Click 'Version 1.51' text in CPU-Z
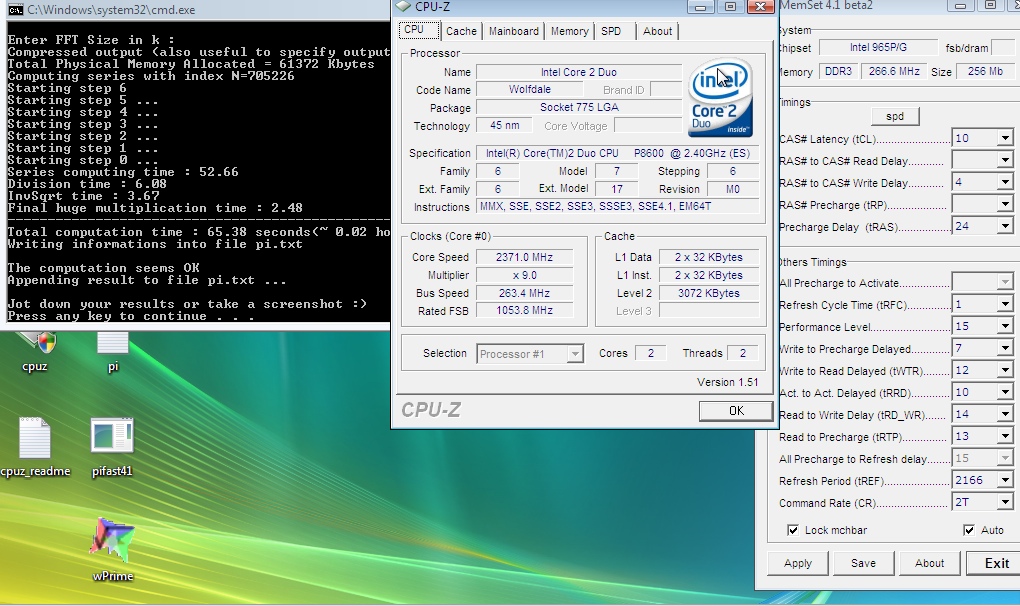 coord(727,382)
